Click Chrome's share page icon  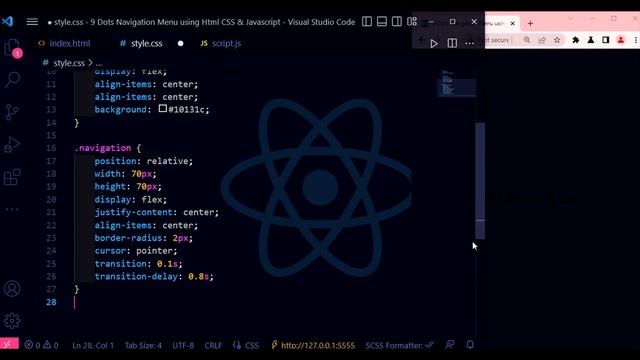pos(542,40)
